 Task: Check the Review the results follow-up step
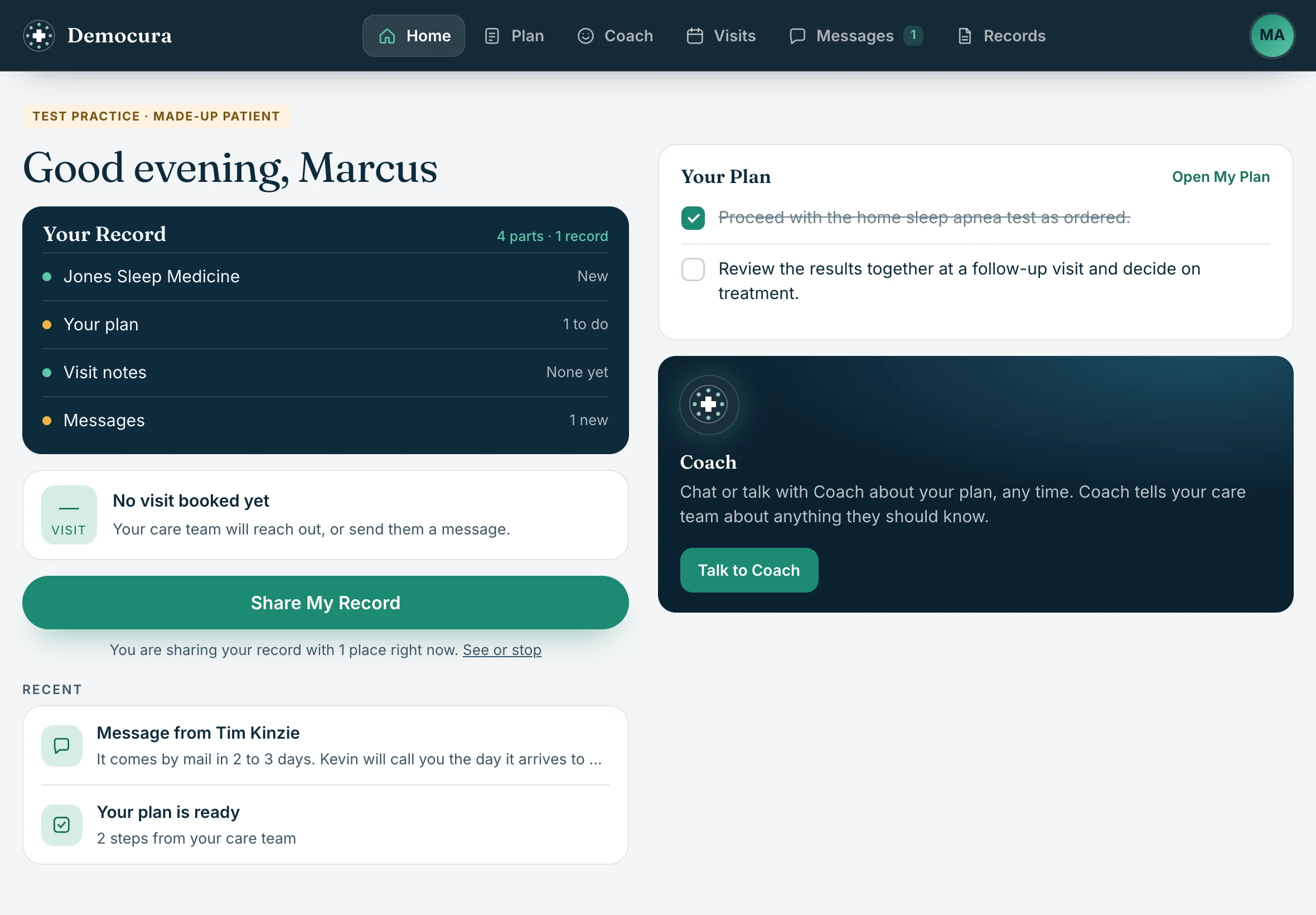[x=693, y=269]
